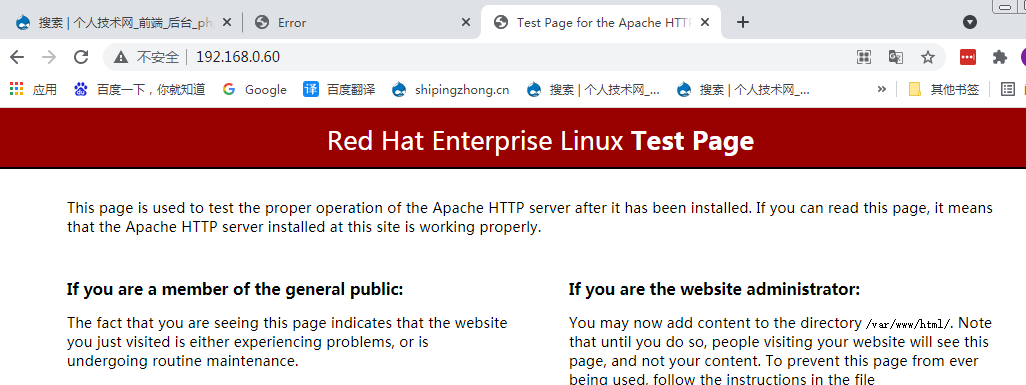Click the heading 'If you are a member of the general public:'
1026x385 pixels.
[235, 289]
